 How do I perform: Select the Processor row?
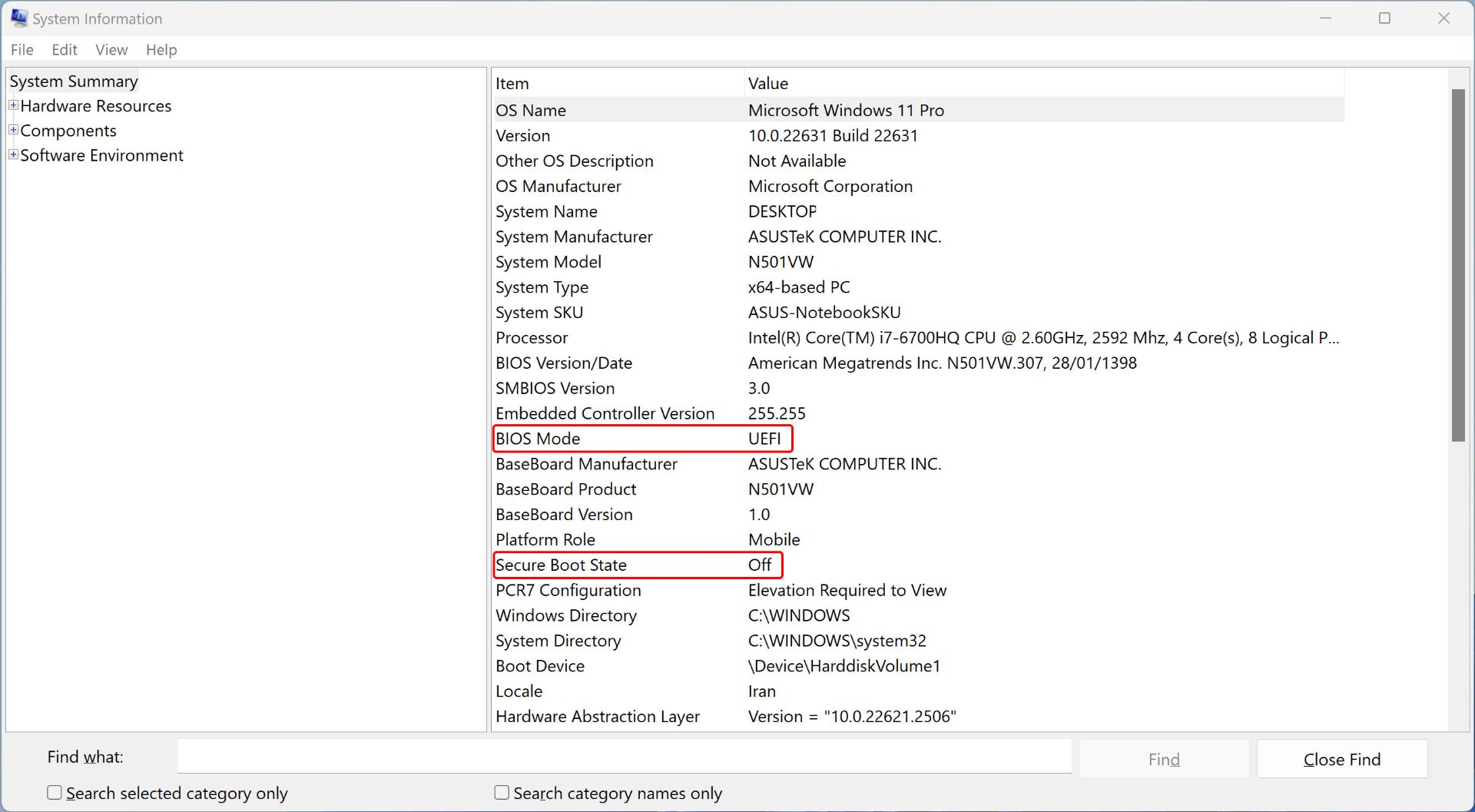click(691, 337)
